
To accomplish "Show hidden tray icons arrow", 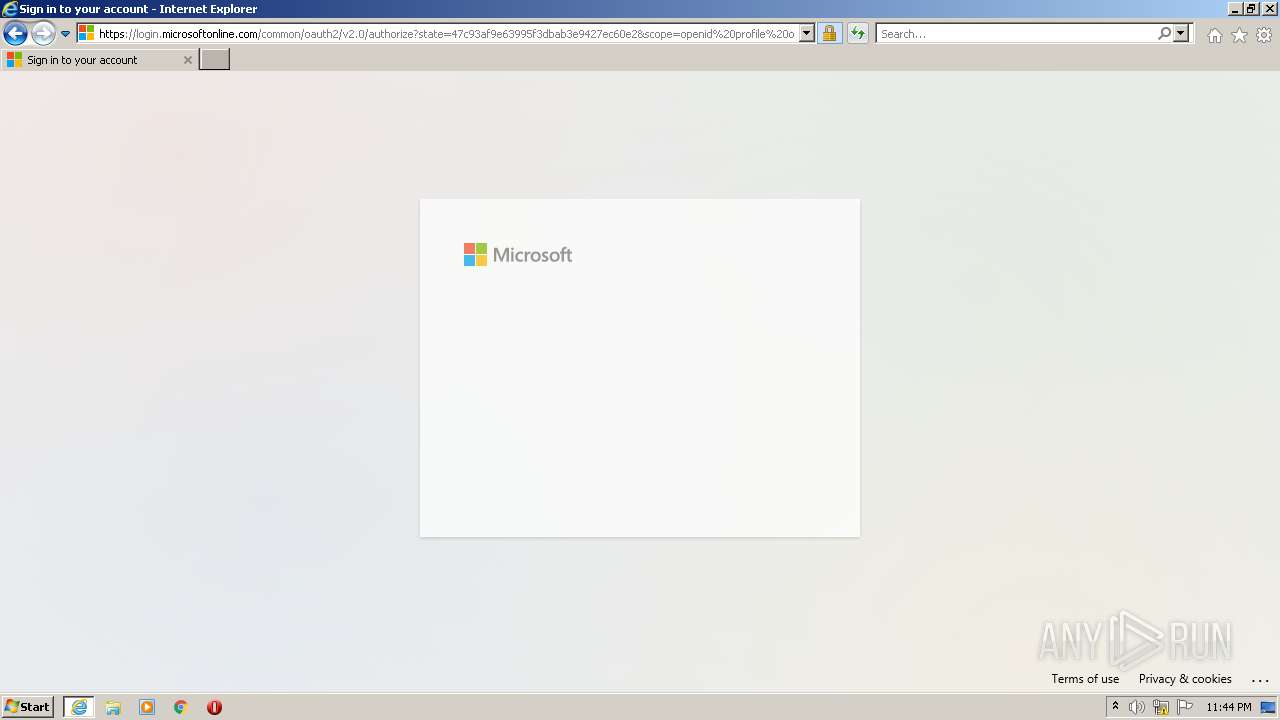I will 1115,707.
